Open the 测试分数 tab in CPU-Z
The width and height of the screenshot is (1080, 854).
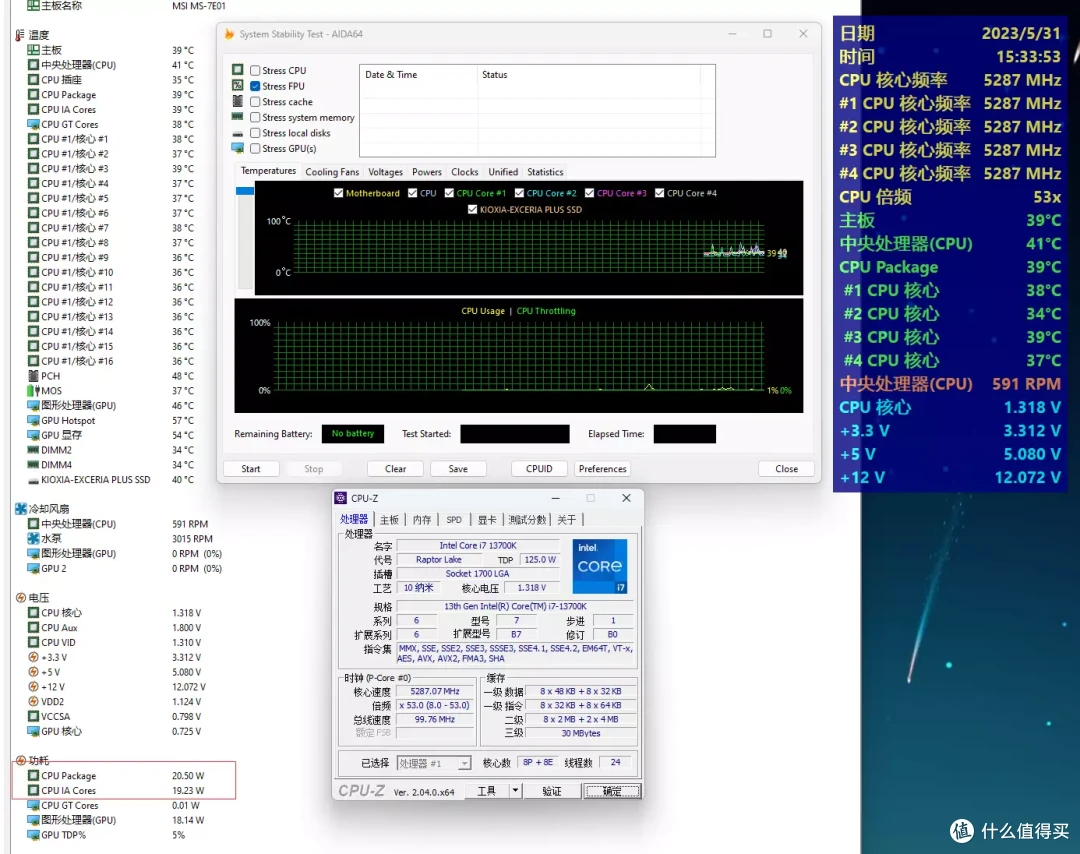pyautogui.click(x=527, y=519)
